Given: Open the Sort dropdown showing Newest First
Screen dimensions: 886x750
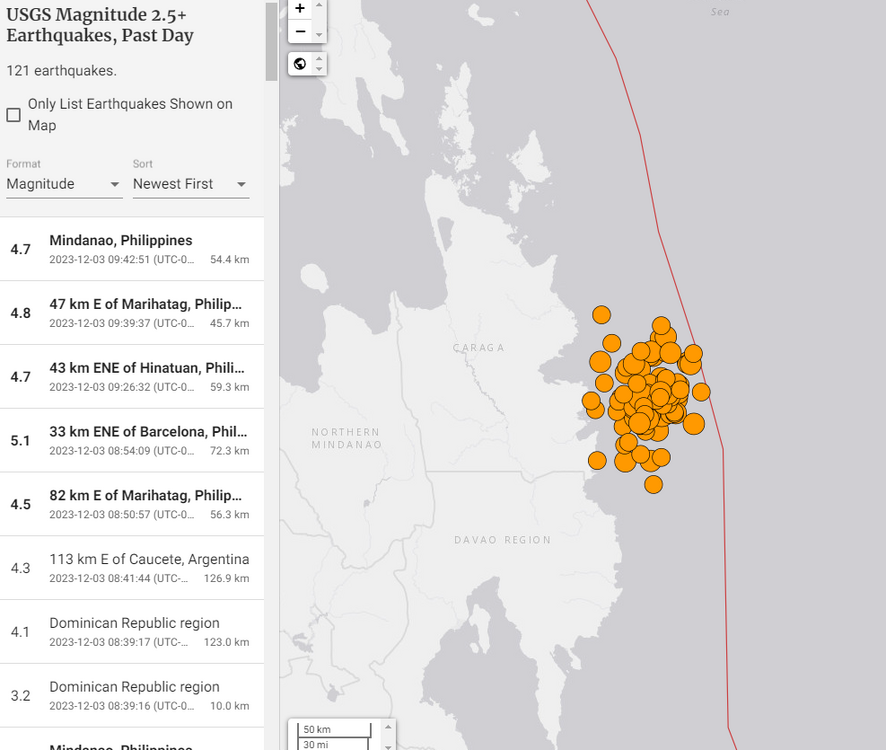Looking at the screenshot, I should pos(190,184).
